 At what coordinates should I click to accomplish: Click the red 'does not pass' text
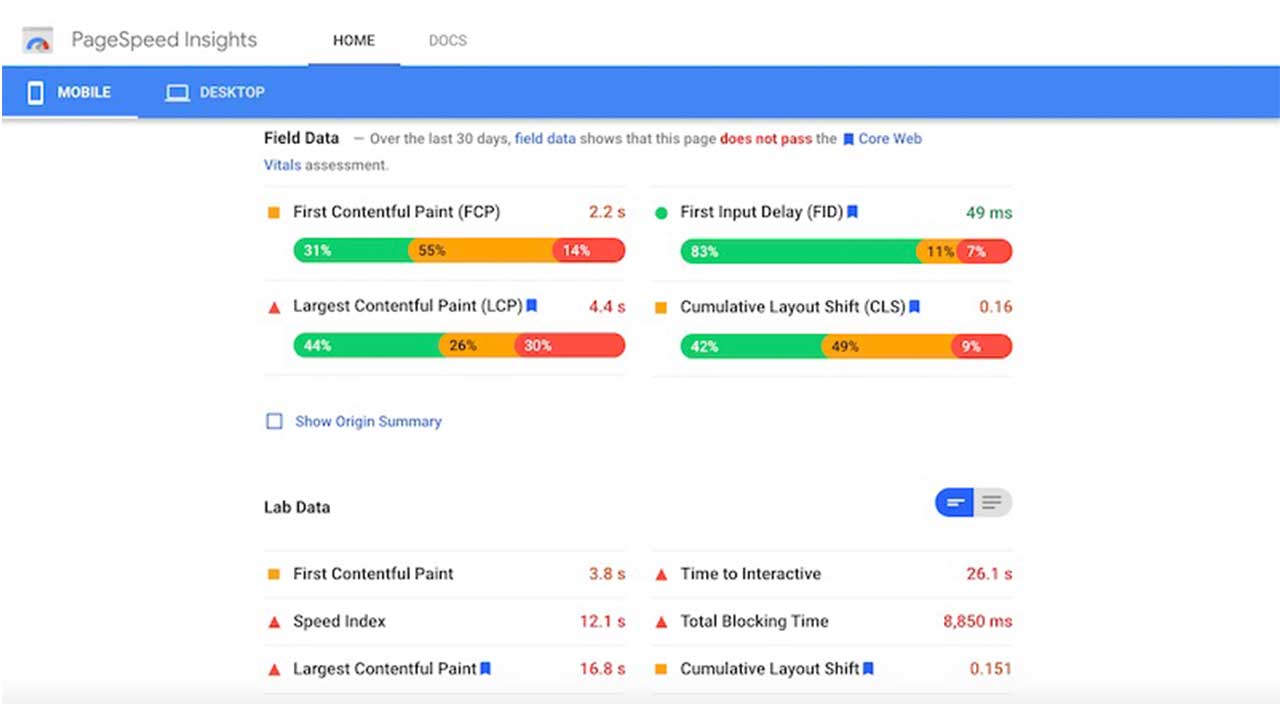click(766, 139)
